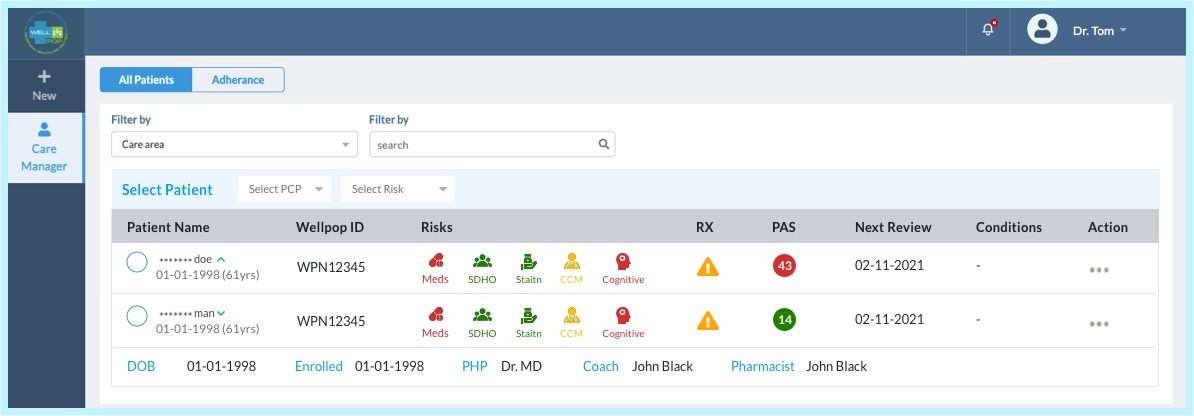Click the RX warning triangle in doe's row
The width and height of the screenshot is (1194, 416).
[708, 267]
